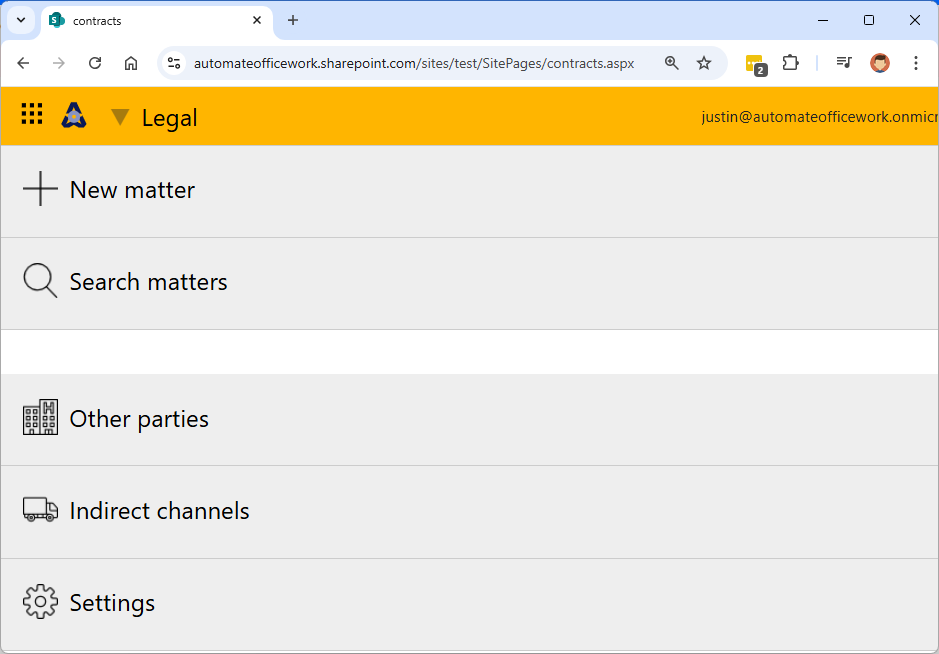Expand the Legal dropdown triangle

[120, 117]
